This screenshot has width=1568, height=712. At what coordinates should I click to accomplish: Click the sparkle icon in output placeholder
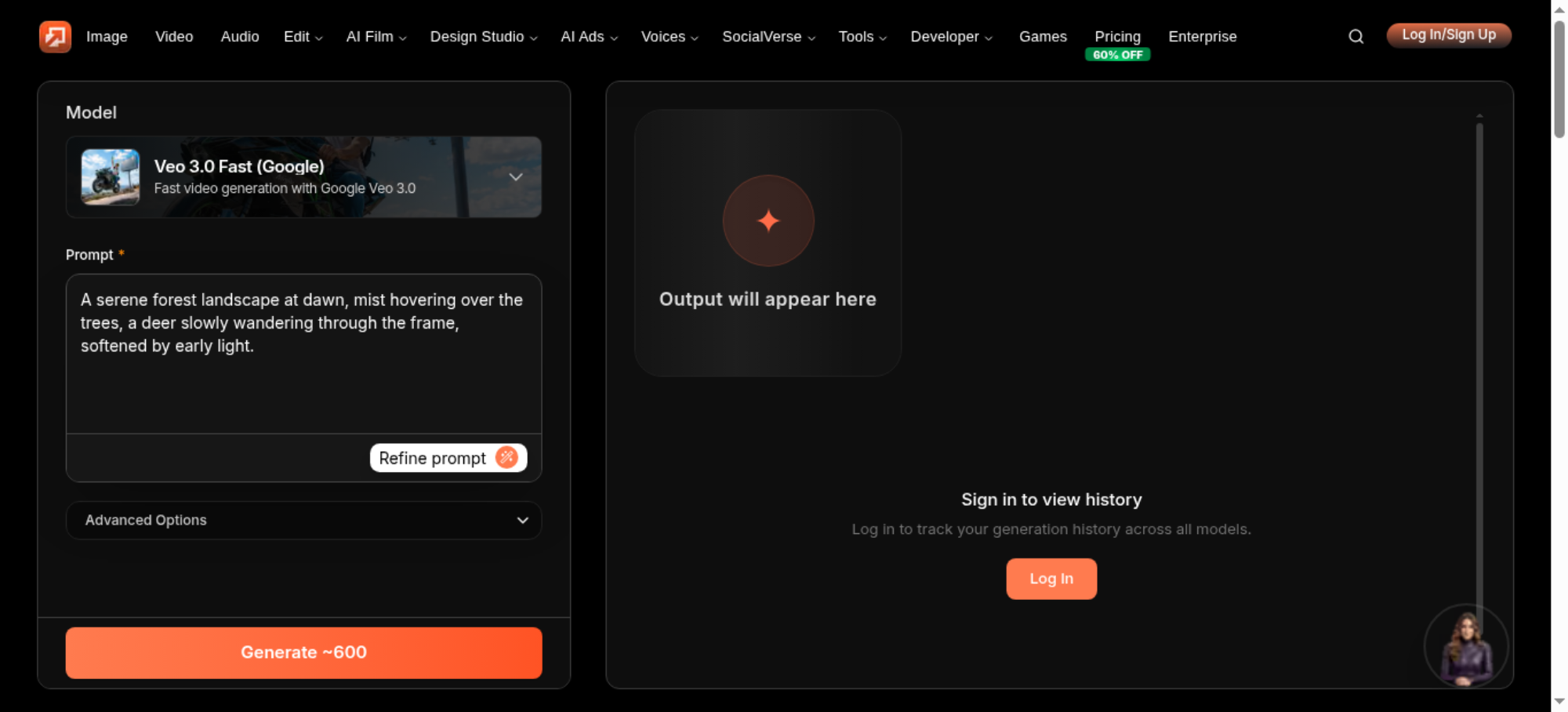coord(768,220)
